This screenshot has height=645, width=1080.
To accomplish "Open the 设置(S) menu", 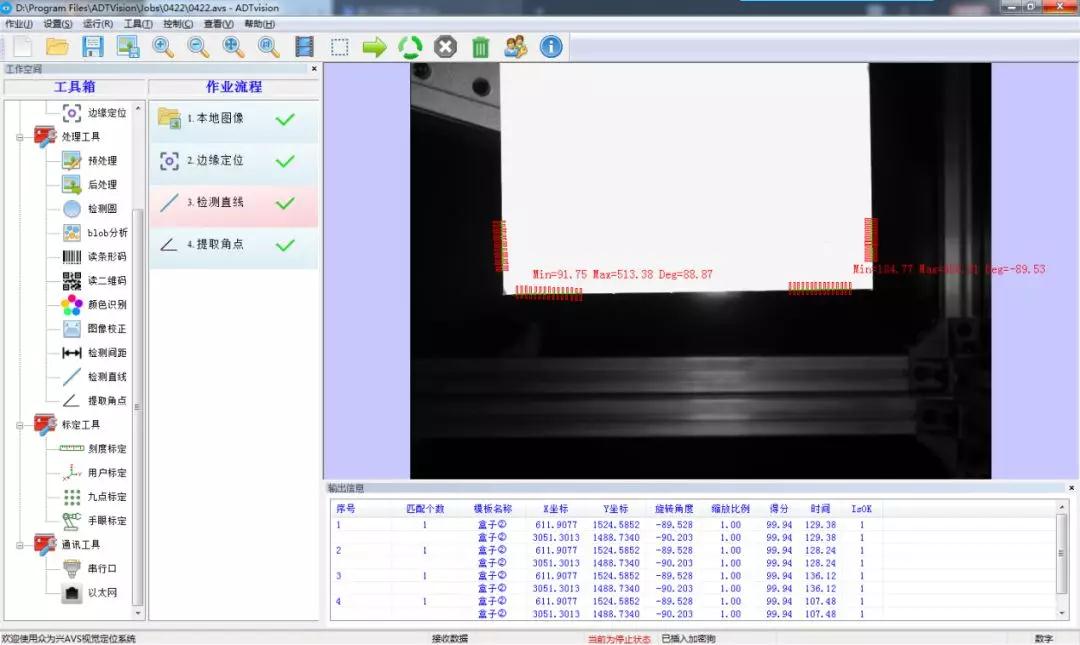I will (x=58, y=24).
